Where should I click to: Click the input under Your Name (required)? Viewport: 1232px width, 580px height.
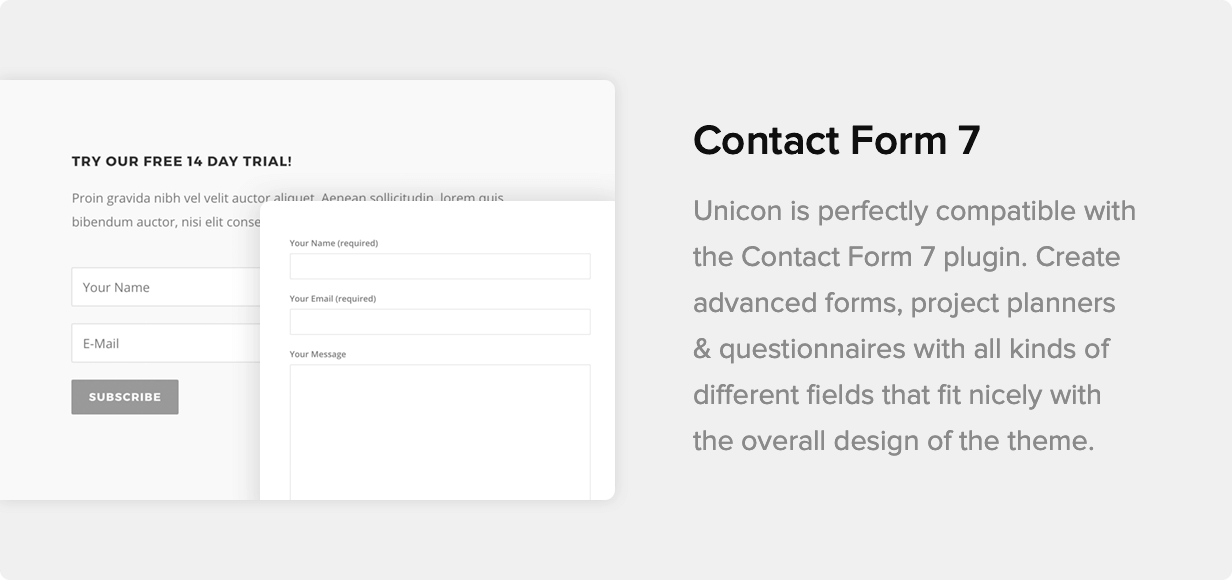pyautogui.click(x=440, y=266)
